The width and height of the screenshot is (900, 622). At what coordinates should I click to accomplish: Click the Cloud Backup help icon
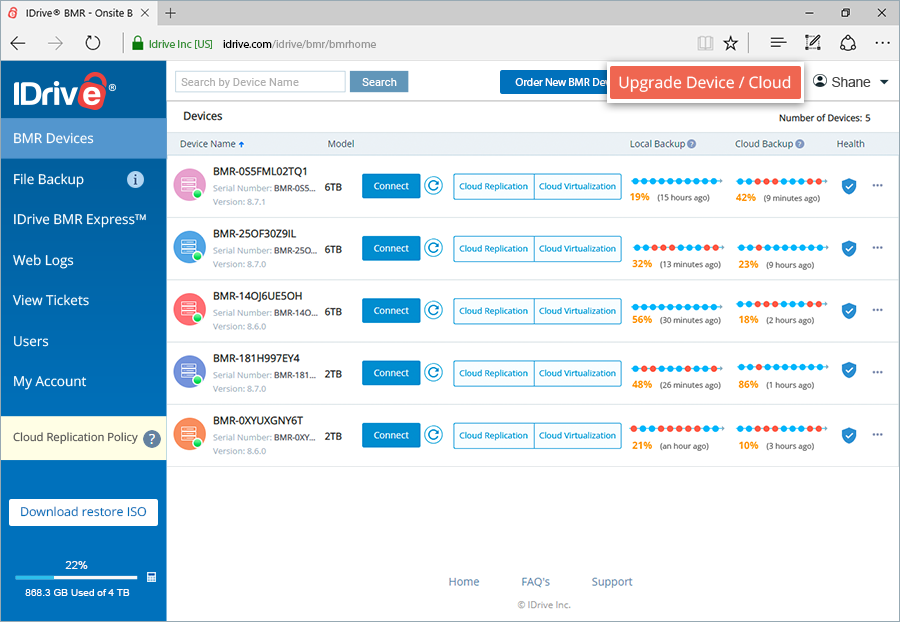[x=800, y=144]
